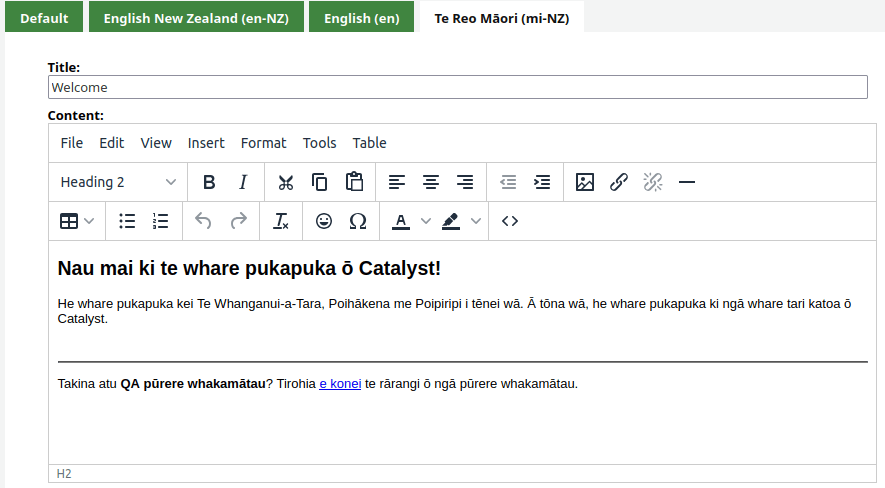Click into the Title field containing Welcome
Screen dimensions: 885x488
458,87
